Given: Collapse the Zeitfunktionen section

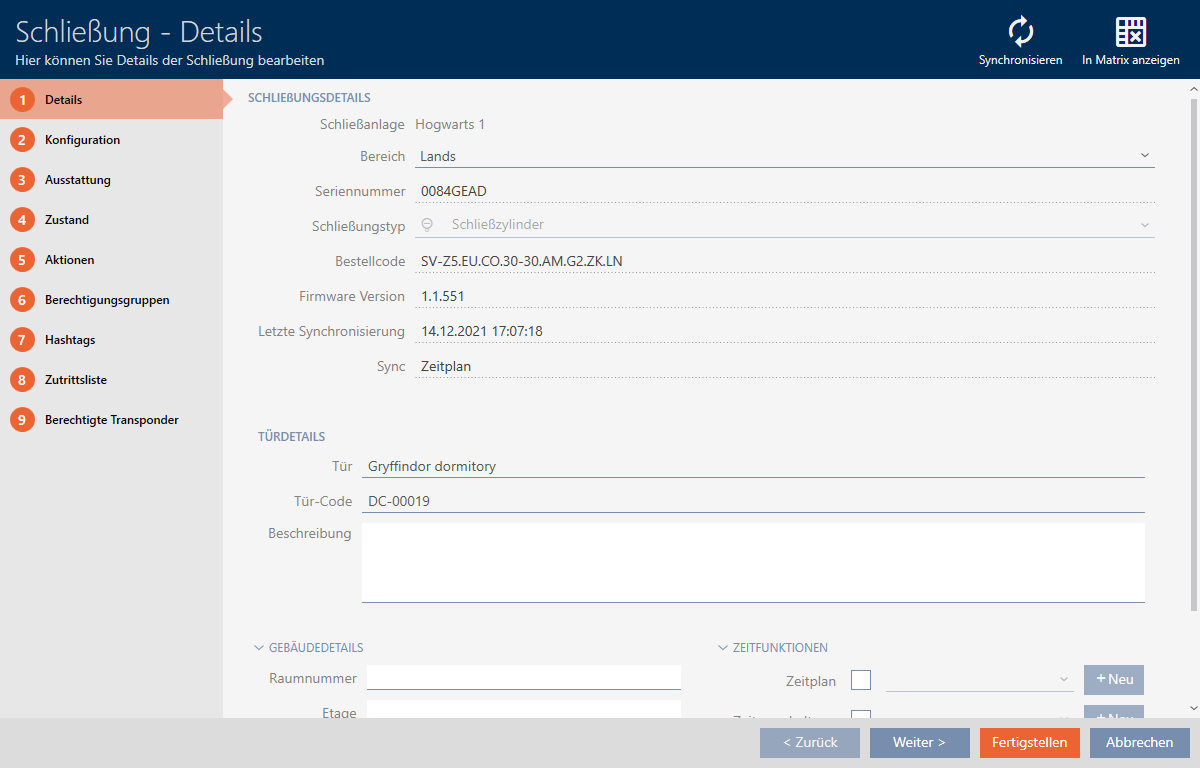Looking at the screenshot, I should click(723, 648).
